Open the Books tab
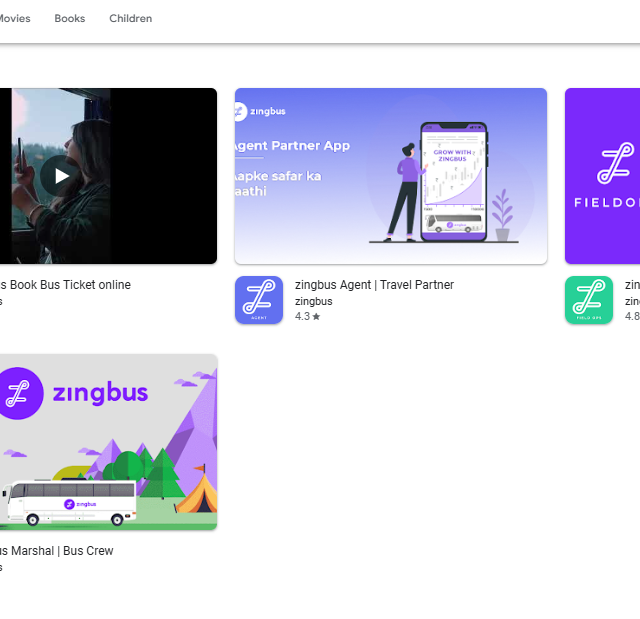 tap(70, 18)
